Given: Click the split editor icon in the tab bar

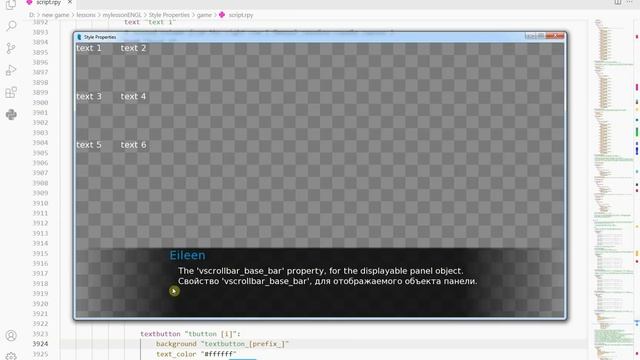Looking at the screenshot, I should point(618,2).
